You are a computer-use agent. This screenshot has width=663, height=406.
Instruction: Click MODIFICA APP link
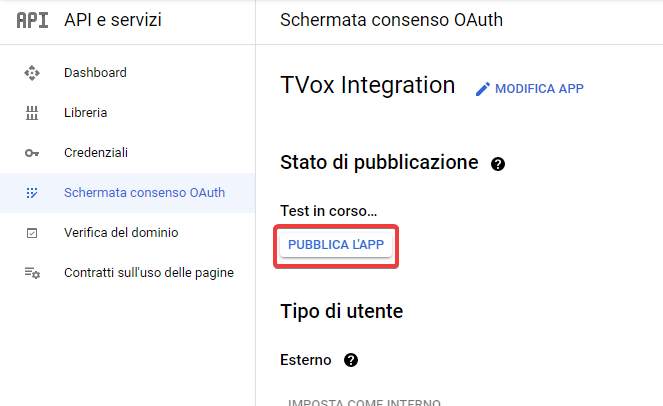[x=539, y=89]
